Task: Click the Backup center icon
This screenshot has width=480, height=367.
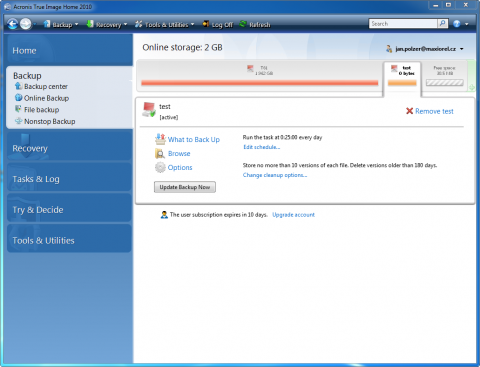Action: coord(18,86)
